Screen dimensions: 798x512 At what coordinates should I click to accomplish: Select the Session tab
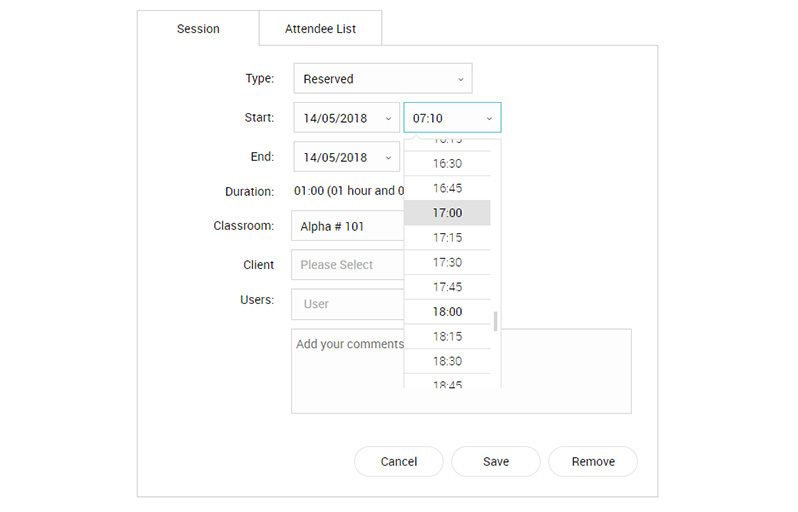(x=198, y=29)
